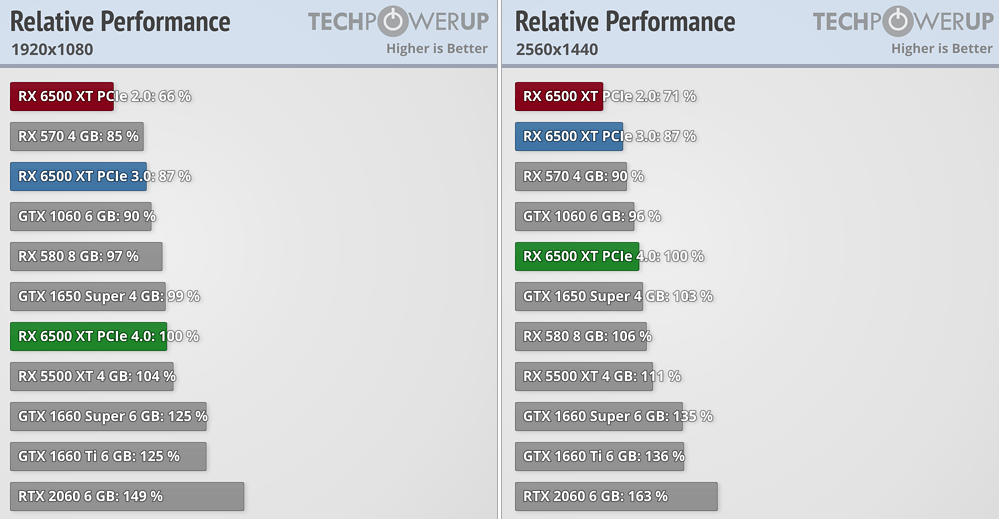Click the green PCIe 4.0 bar in the 2560x1440 chart
The height and width of the screenshot is (519, 999).
click(x=577, y=256)
